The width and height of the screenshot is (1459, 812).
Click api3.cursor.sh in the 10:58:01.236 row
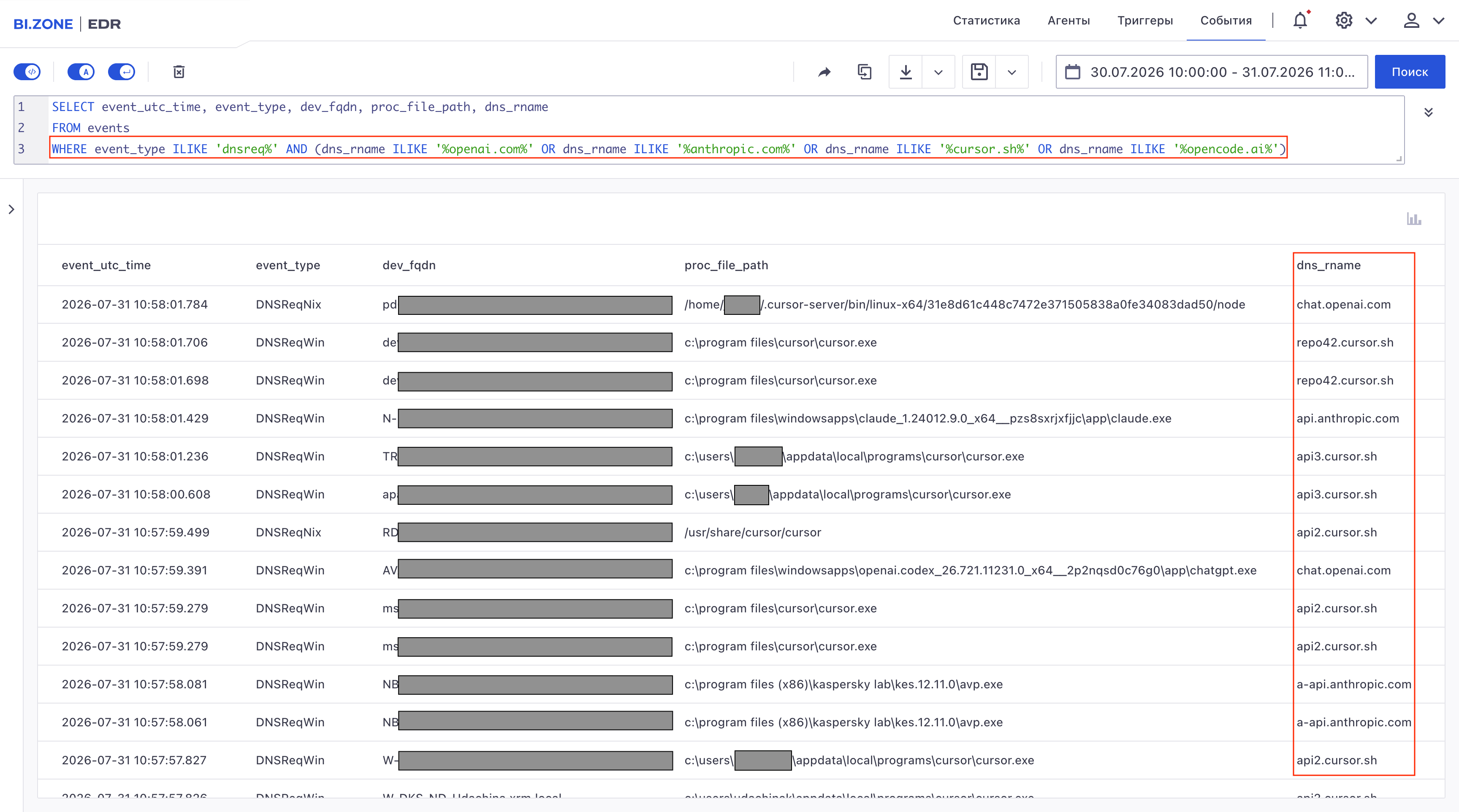1337,456
